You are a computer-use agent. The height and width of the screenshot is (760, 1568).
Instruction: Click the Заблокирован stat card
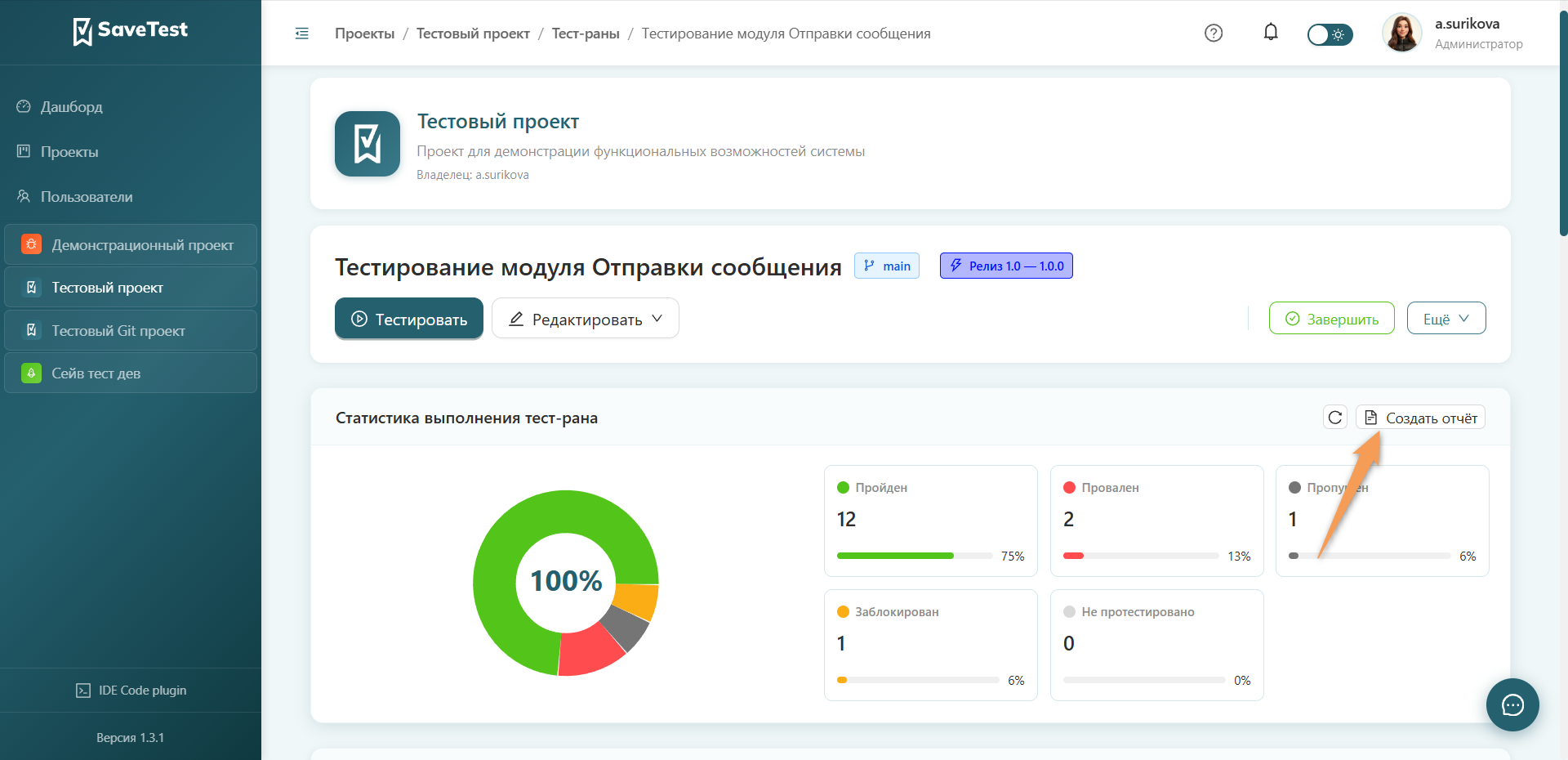coord(931,646)
